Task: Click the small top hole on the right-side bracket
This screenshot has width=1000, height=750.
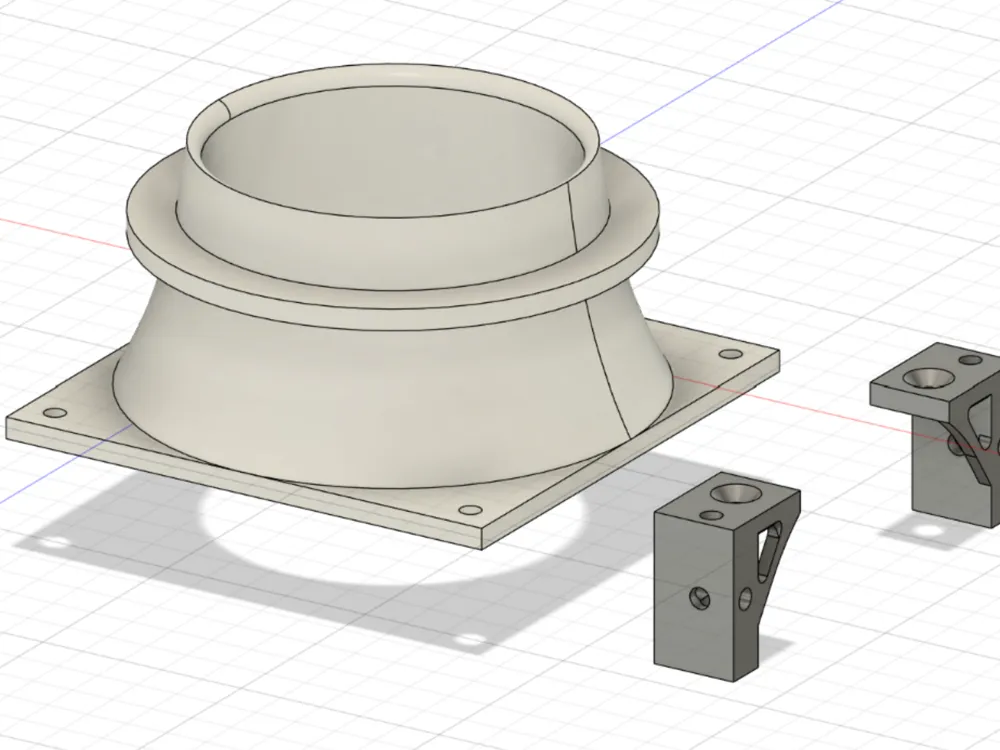Action: tap(971, 360)
